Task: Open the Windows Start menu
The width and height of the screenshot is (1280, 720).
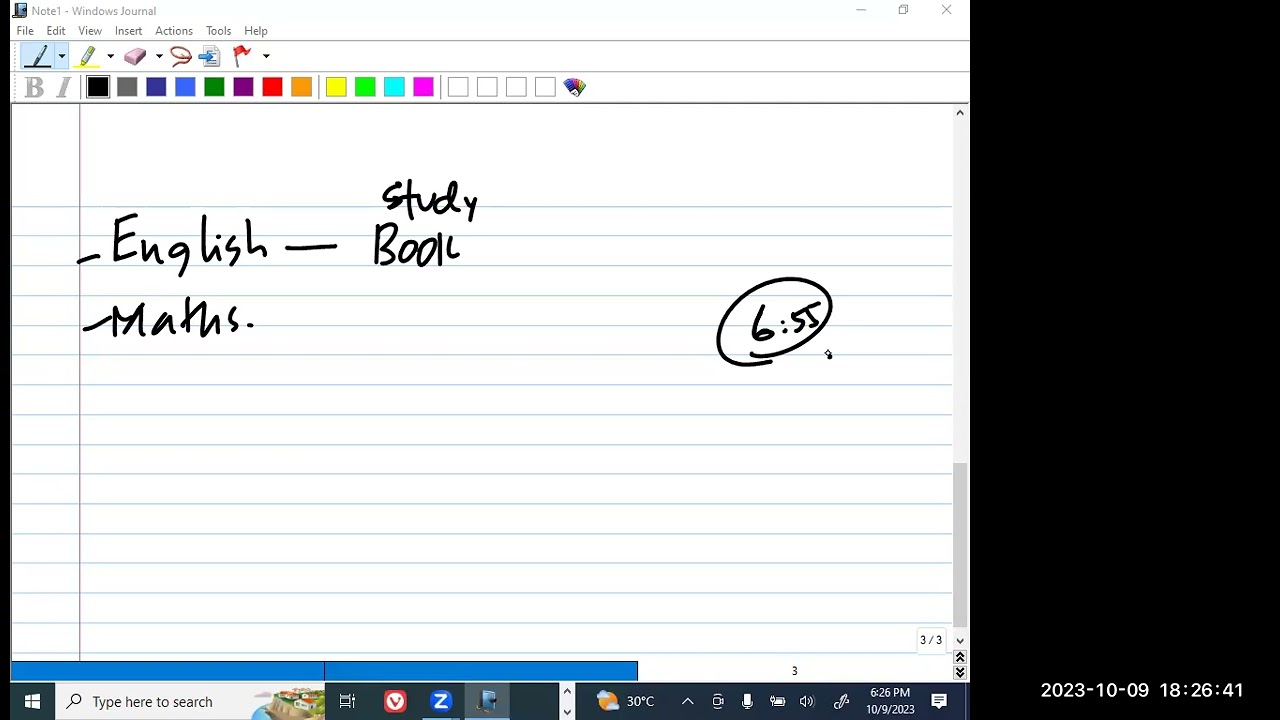Action: (31, 702)
